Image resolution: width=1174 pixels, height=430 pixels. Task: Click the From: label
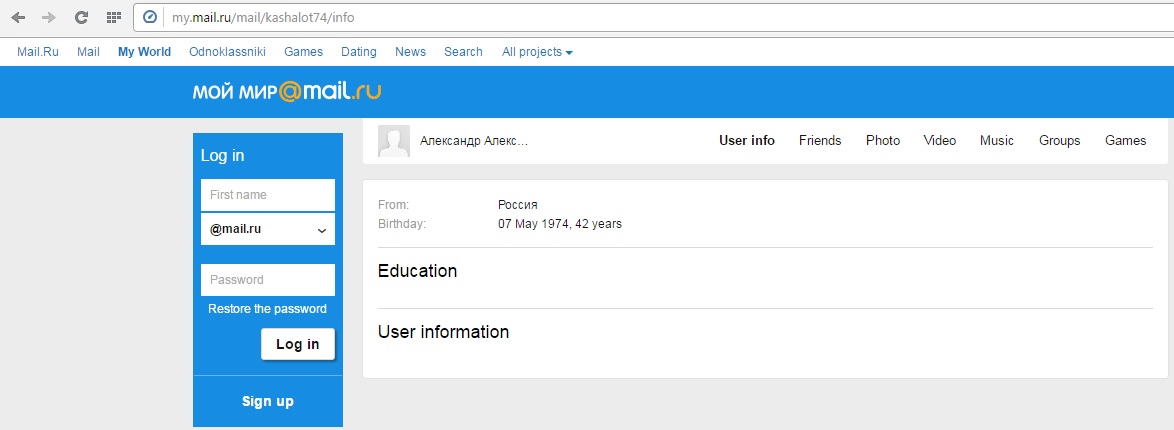[393, 205]
